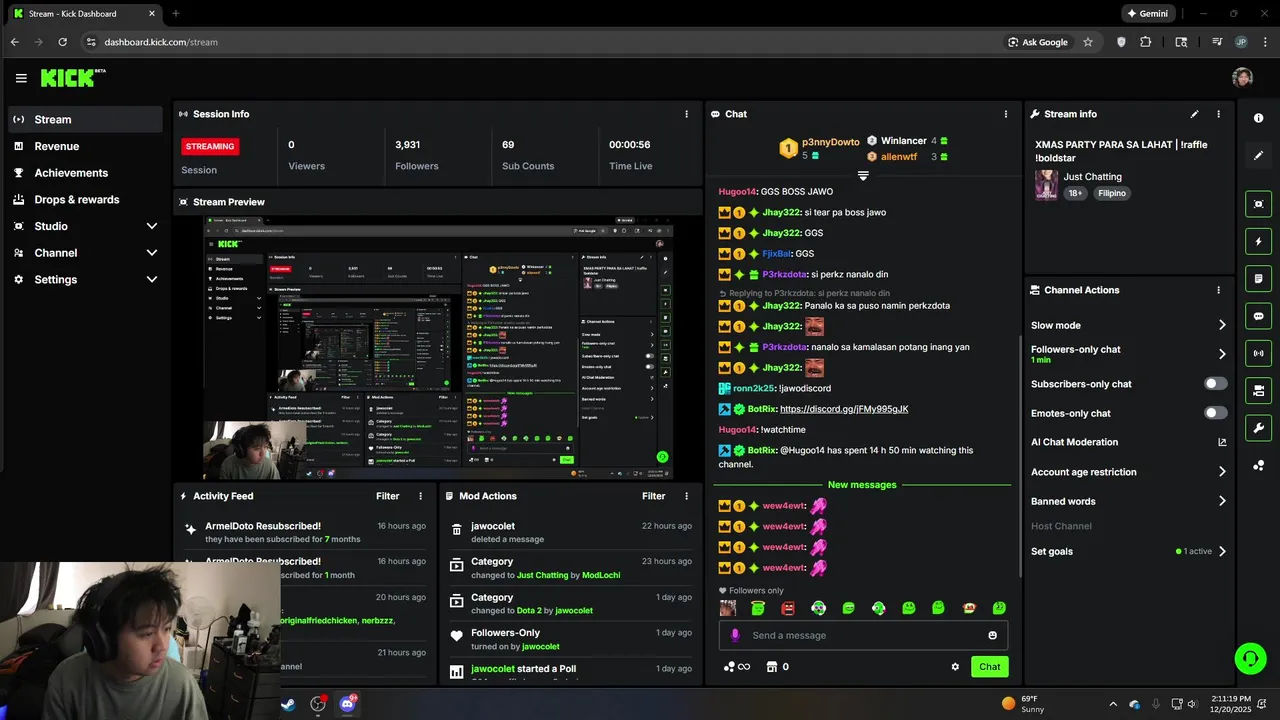Bookmark this page with star icon
1280x720 pixels.
pyautogui.click(x=1088, y=42)
